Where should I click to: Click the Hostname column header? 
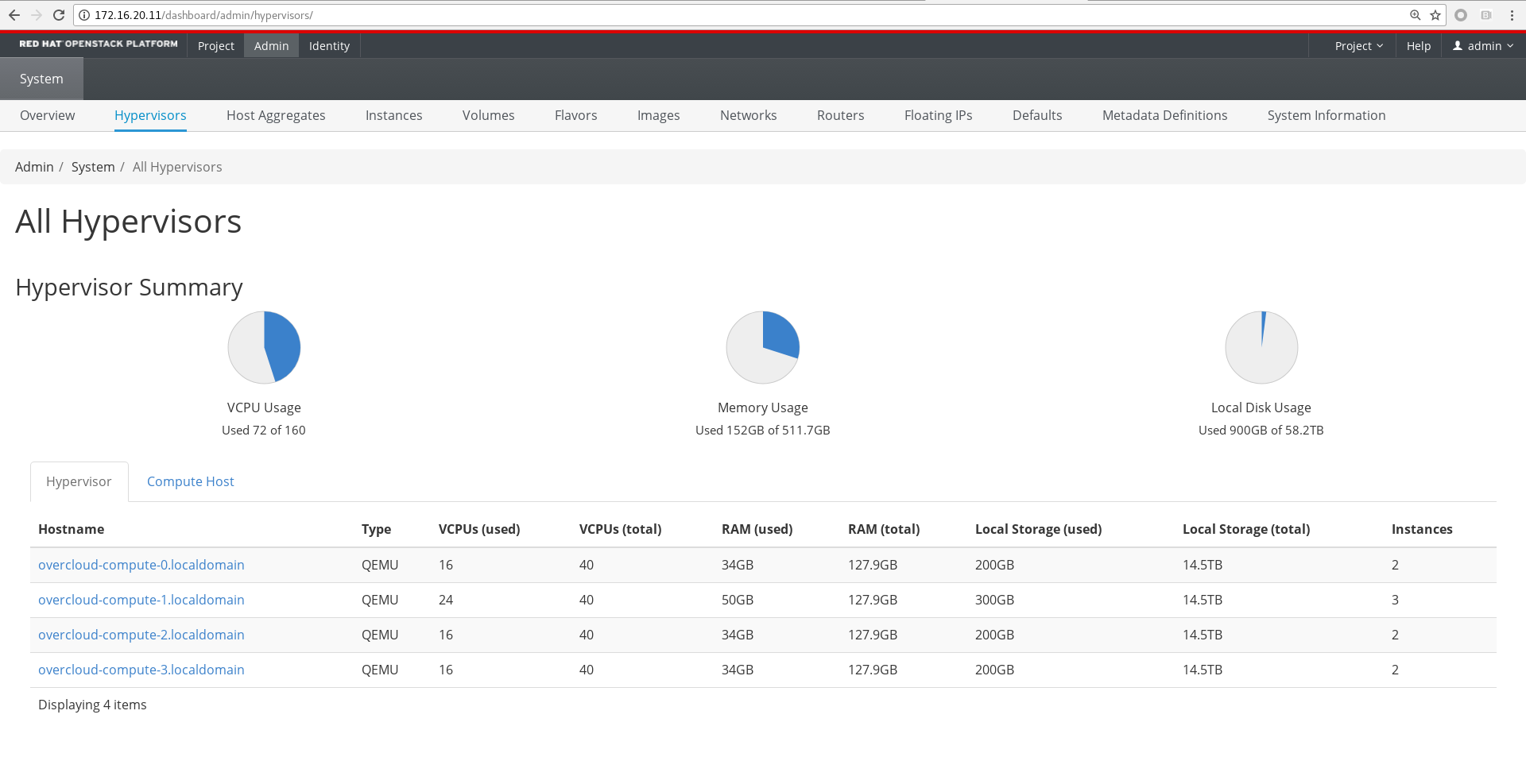72,529
